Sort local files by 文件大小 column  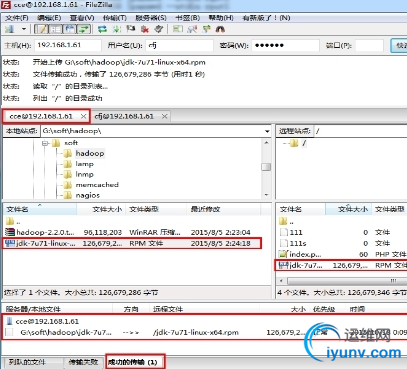tap(101, 209)
